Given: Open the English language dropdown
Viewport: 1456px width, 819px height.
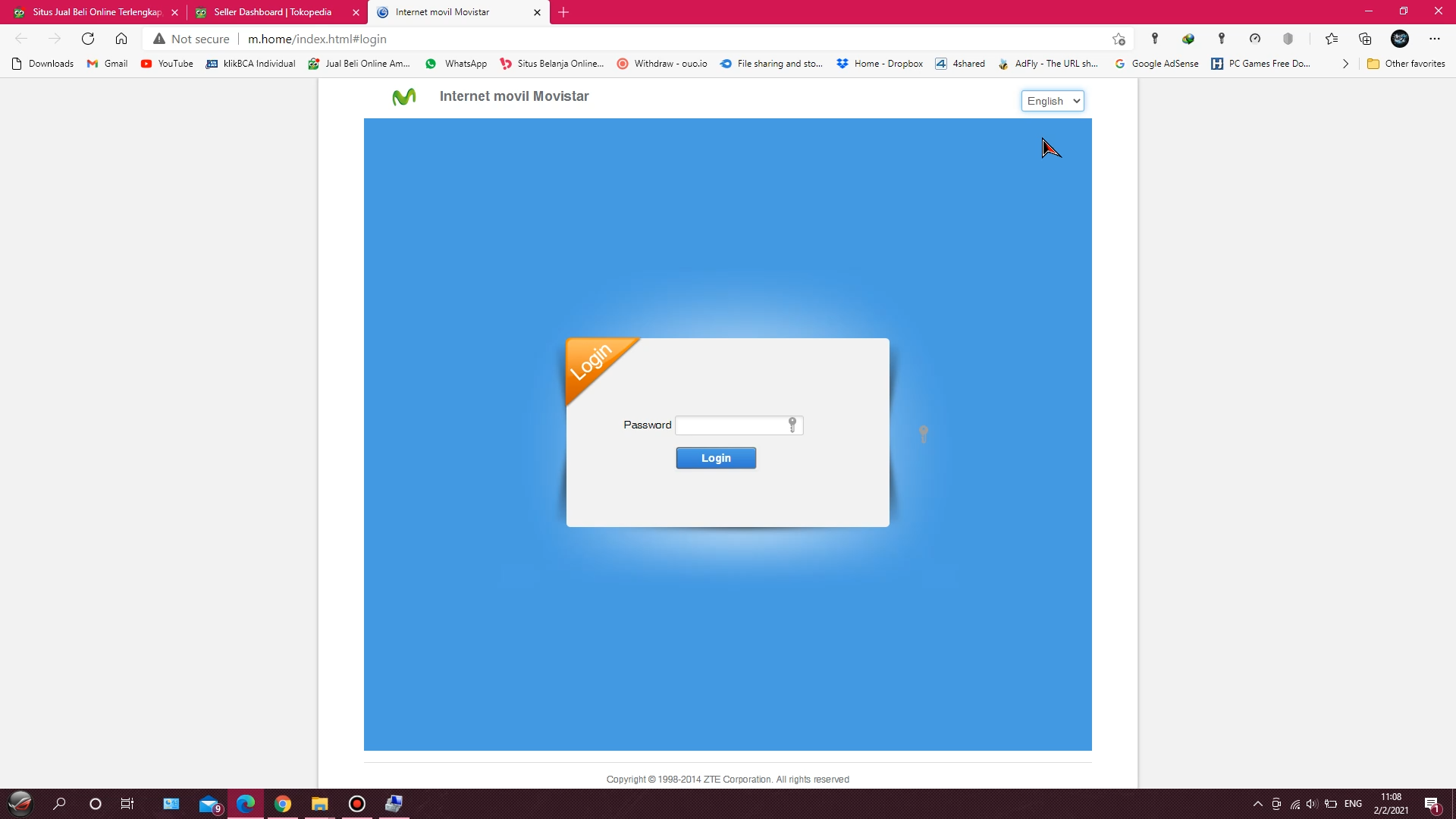Looking at the screenshot, I should (1053, 101).
